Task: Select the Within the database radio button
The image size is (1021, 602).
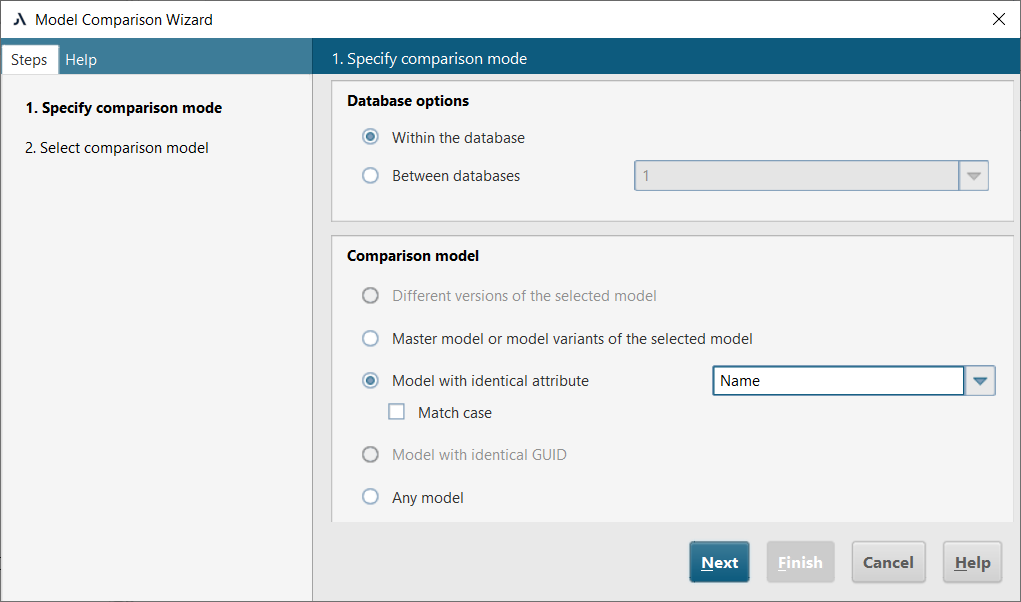Action: [x=370, y=137]
